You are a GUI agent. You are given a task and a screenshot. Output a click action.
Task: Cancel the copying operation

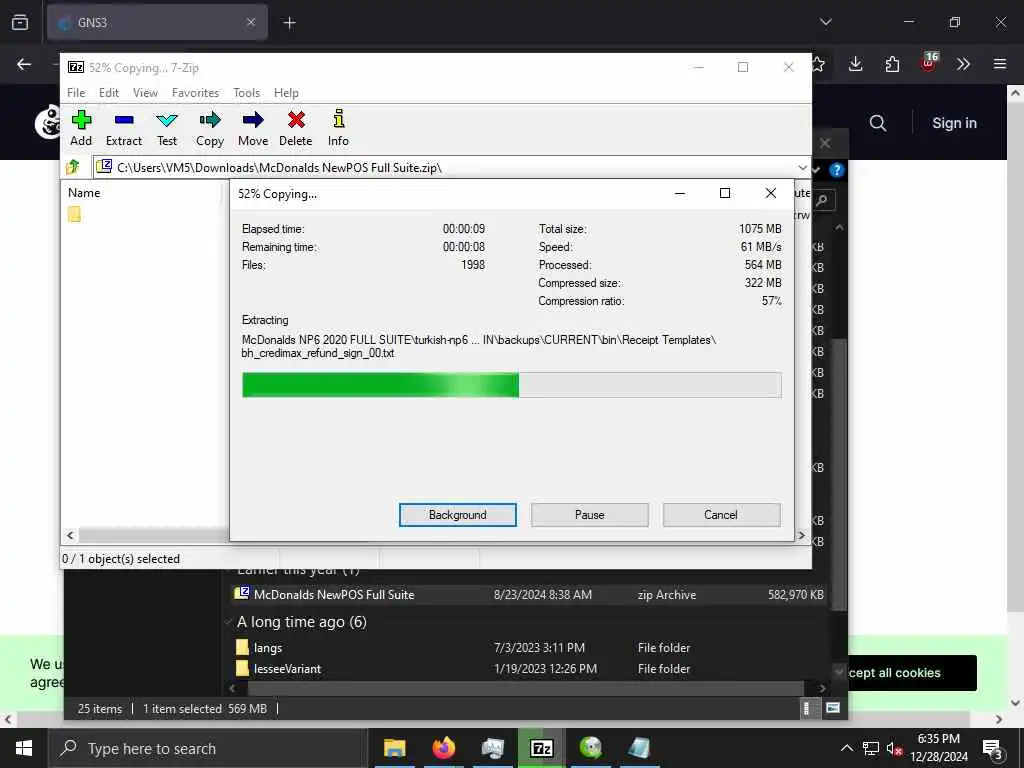[x=721, y=515]
